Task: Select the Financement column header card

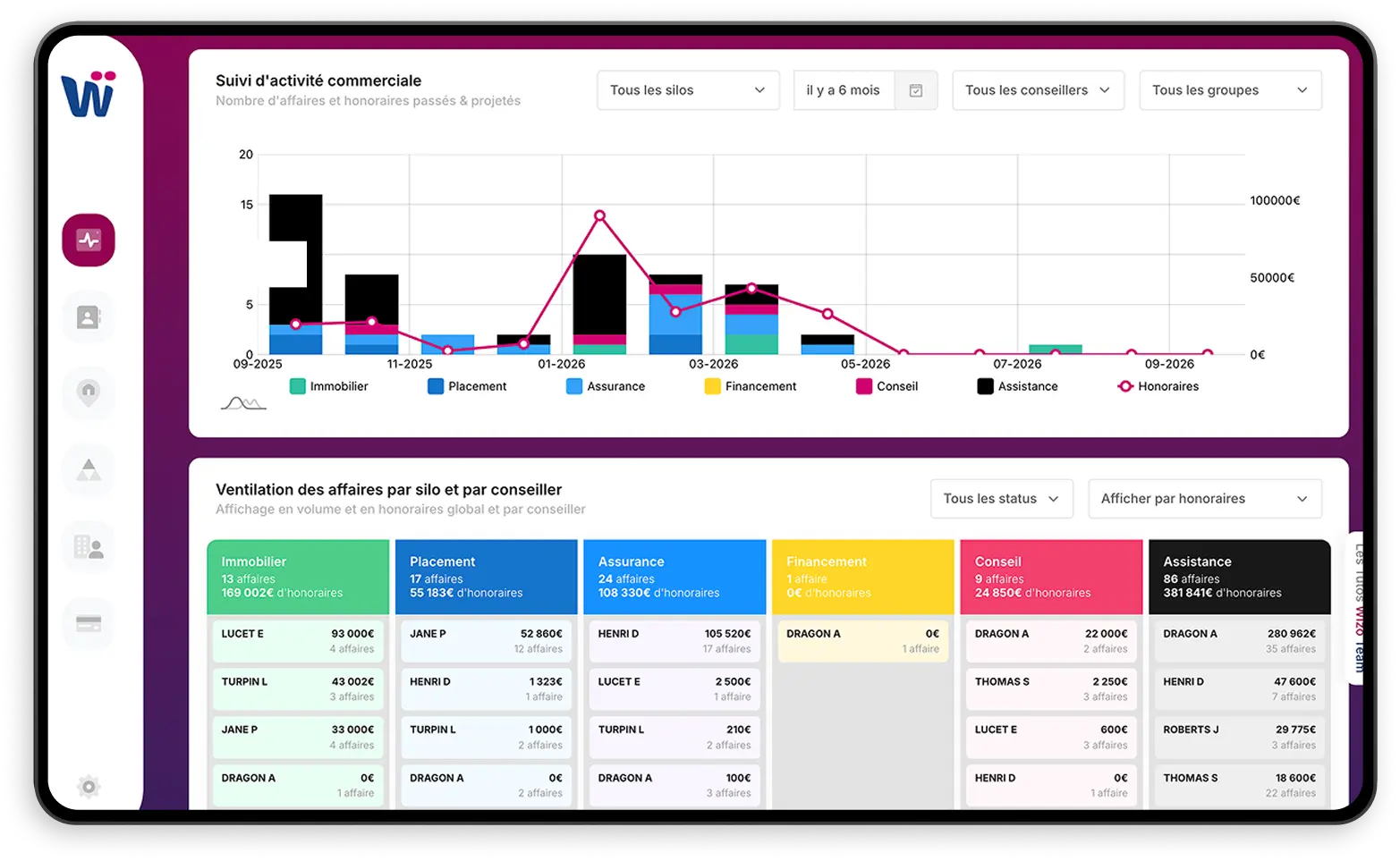Action: pos(863,577)
